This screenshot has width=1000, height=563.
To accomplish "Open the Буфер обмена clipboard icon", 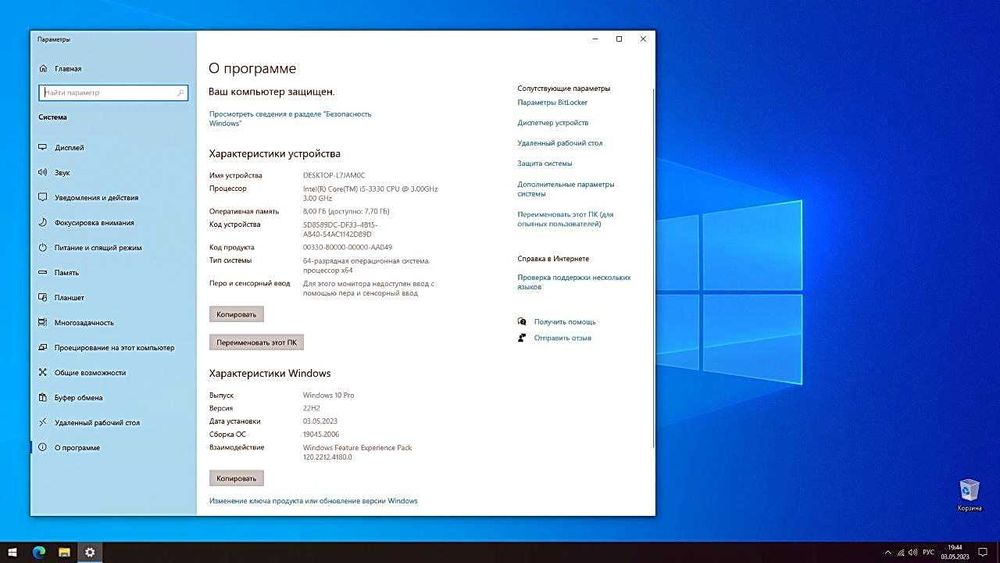I will point(43,397).
